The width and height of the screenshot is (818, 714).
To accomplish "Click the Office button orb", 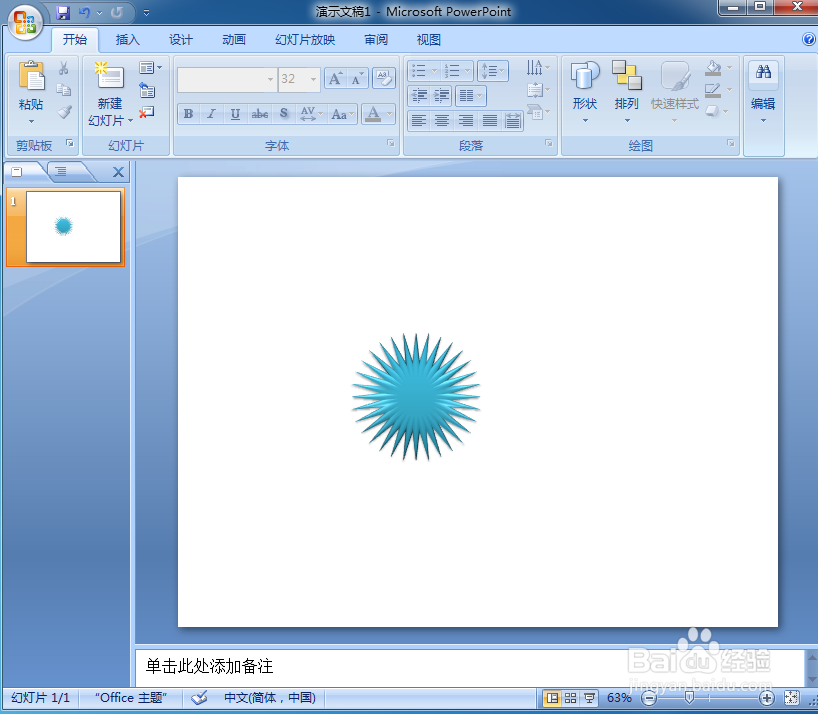I will tap(25, 22).
